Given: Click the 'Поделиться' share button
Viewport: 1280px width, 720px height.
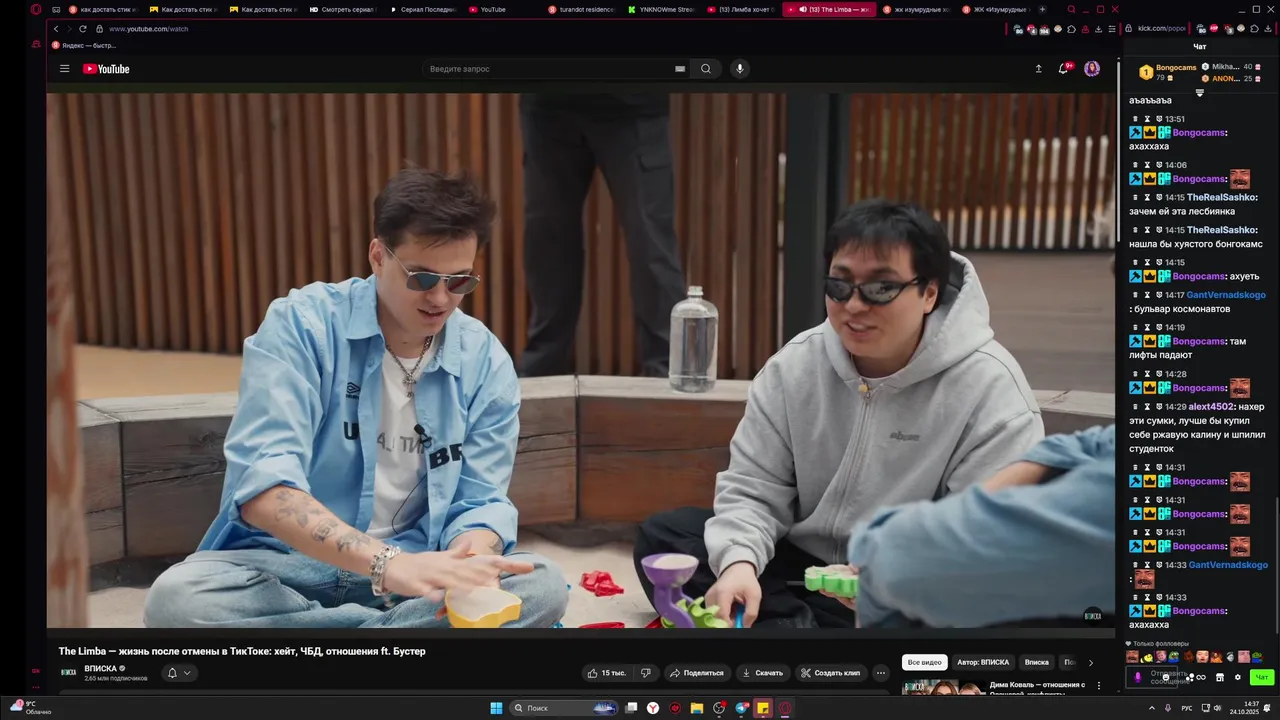Looking at the screenshot, I should click(x=697, y=673).
